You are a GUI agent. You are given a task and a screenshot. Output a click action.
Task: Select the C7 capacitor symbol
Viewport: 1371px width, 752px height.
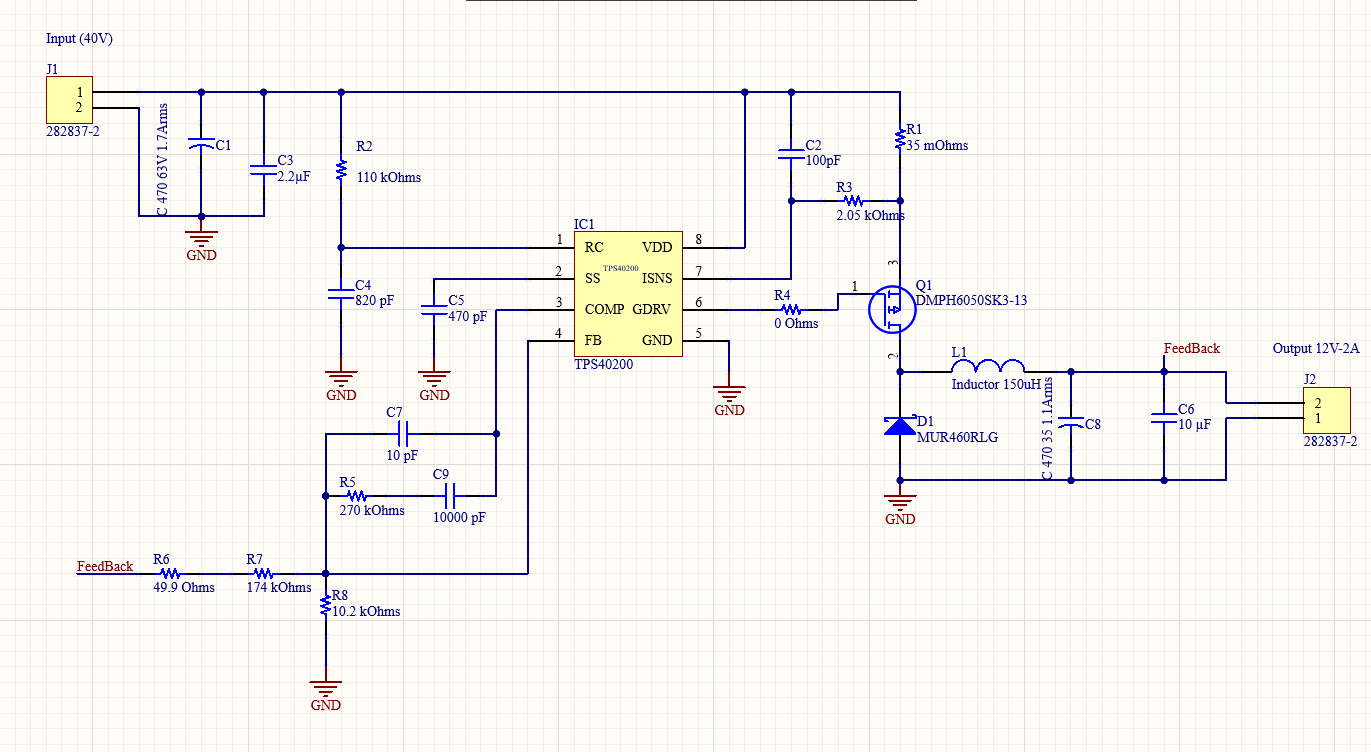tap(403, 433)
